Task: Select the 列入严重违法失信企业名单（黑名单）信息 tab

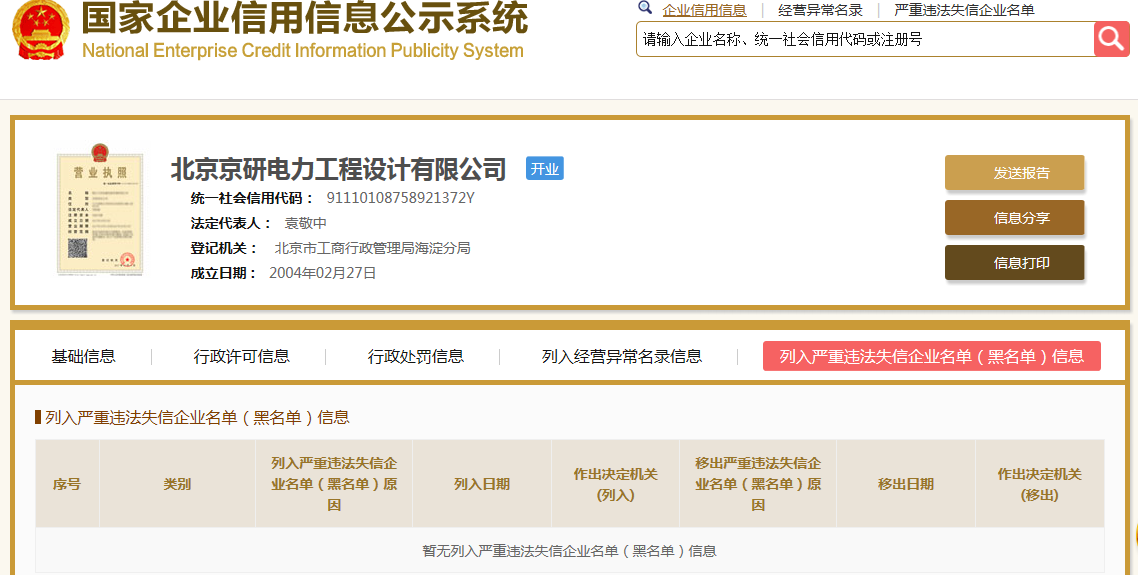Action: pos(932,356)
